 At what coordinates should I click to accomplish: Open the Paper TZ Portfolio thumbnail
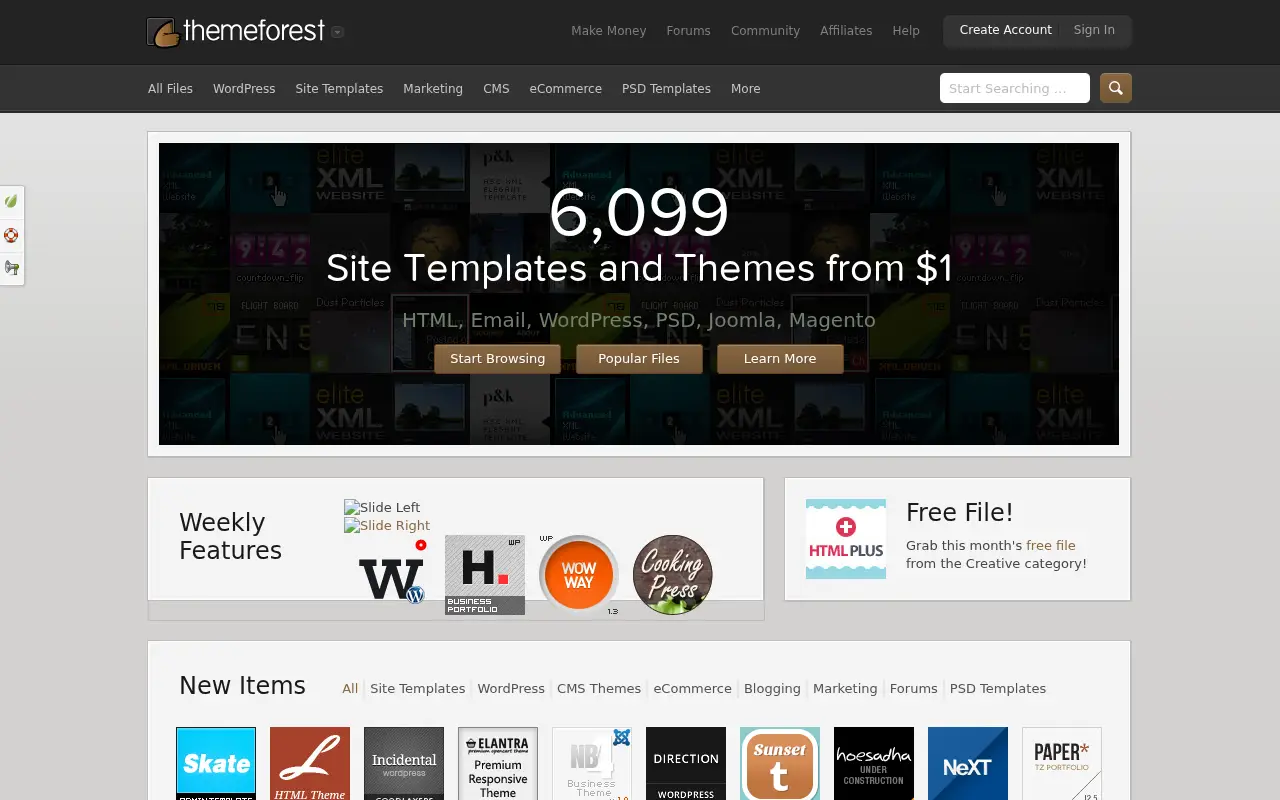point(1062,763)
